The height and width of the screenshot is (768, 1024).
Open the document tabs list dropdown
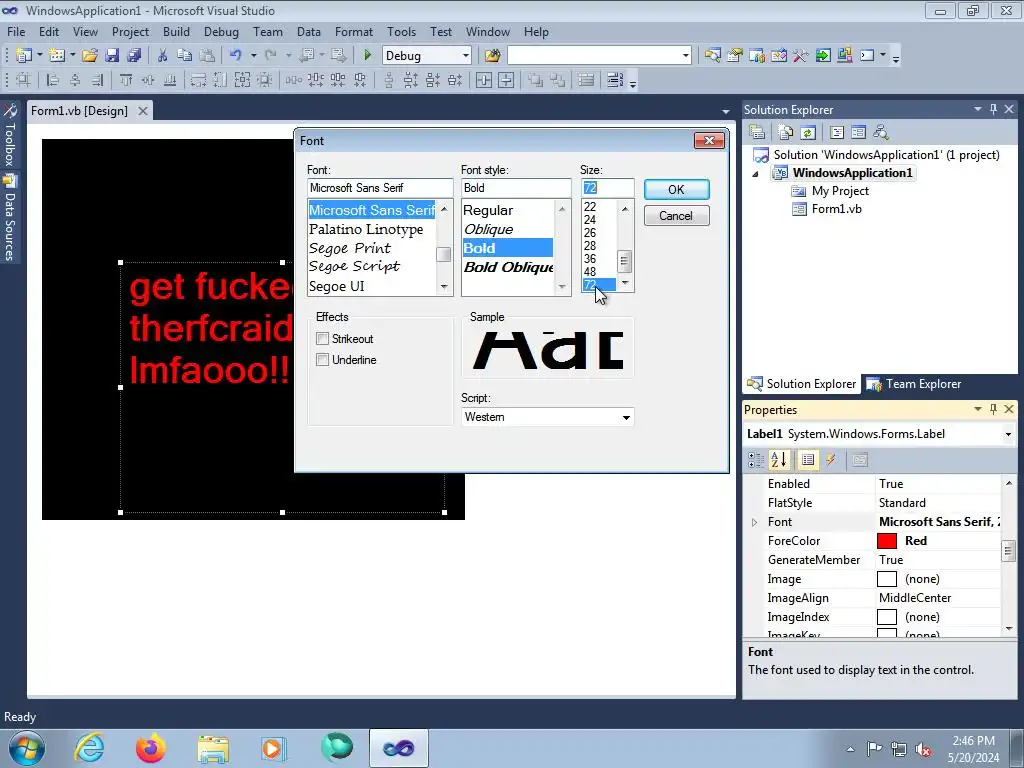[726, 112]
